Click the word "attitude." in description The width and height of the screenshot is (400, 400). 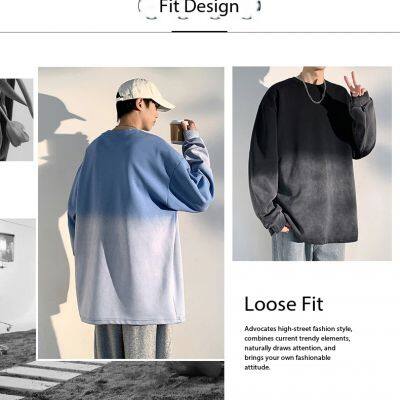[x=257, y=367]
